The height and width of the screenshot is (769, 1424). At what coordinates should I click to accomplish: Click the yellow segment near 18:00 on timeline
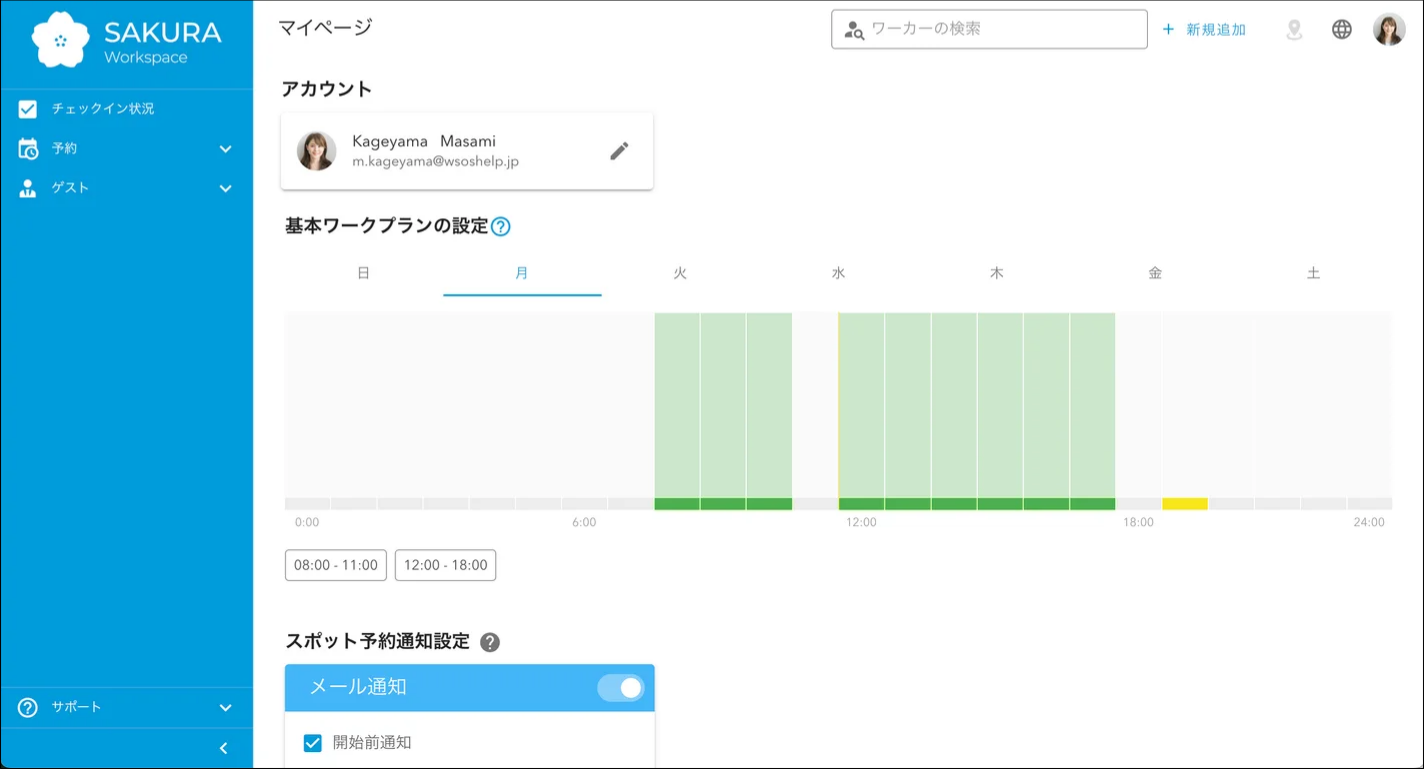(1184, 504)
